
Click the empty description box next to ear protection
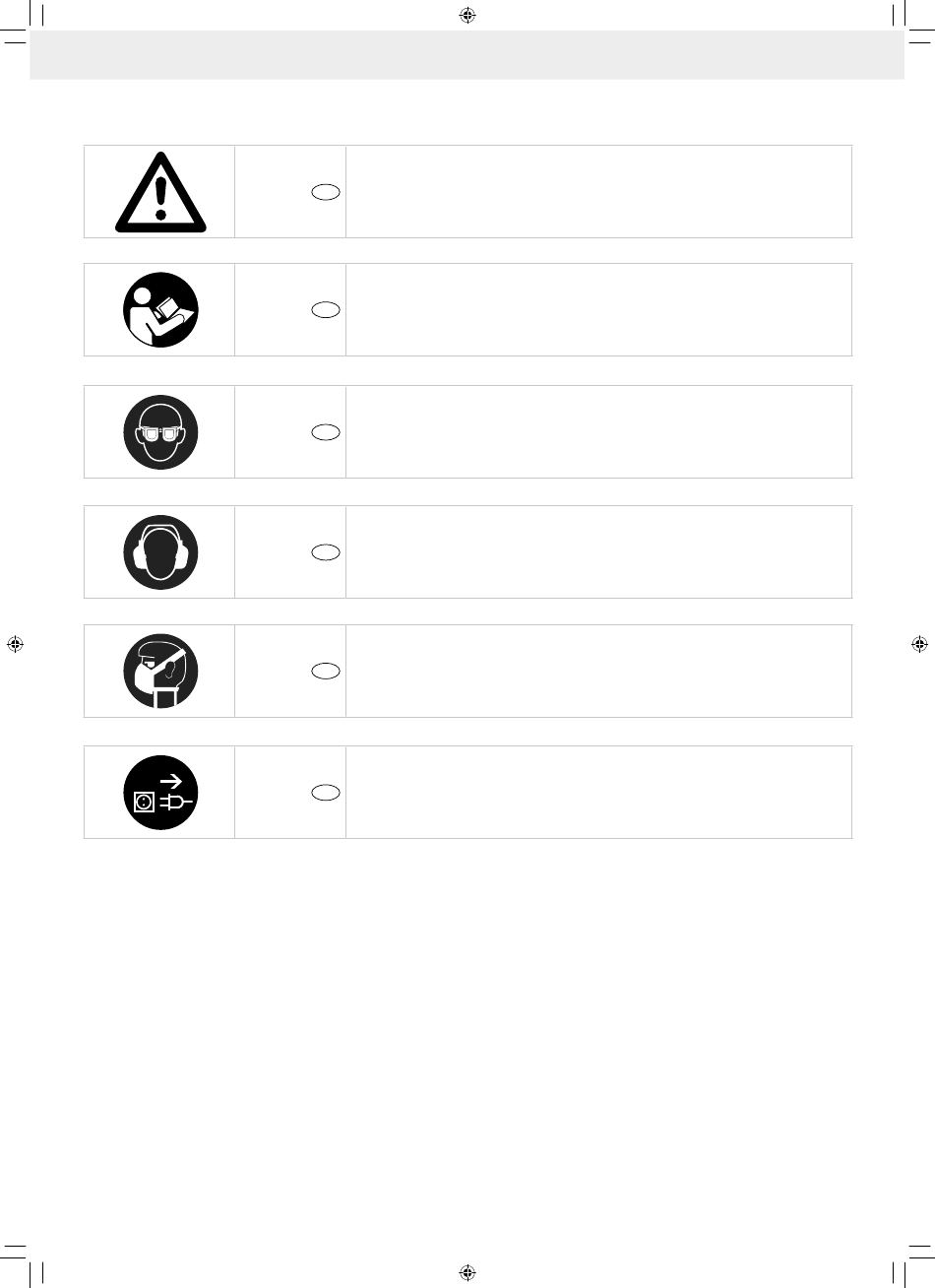[x=598, y=551]
